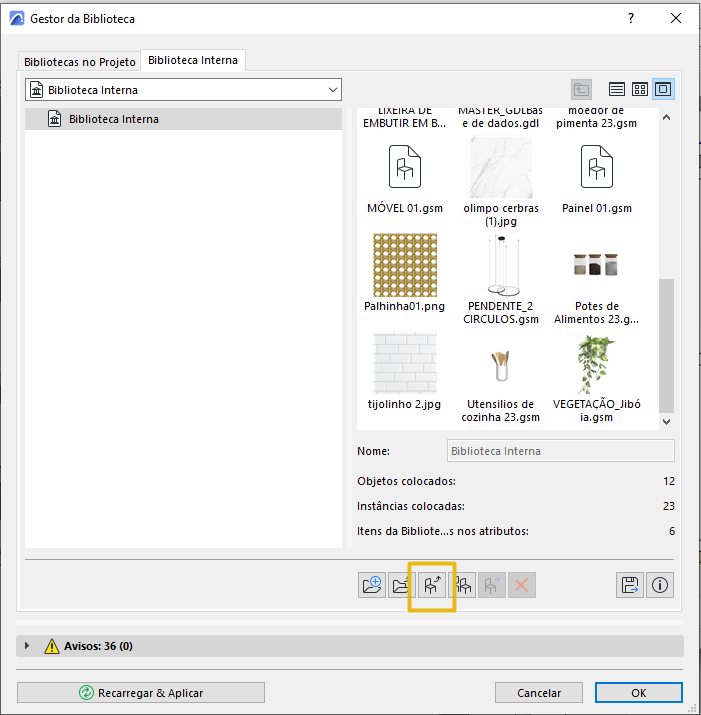Click the duplicate objects icon

tap(462, 585)
